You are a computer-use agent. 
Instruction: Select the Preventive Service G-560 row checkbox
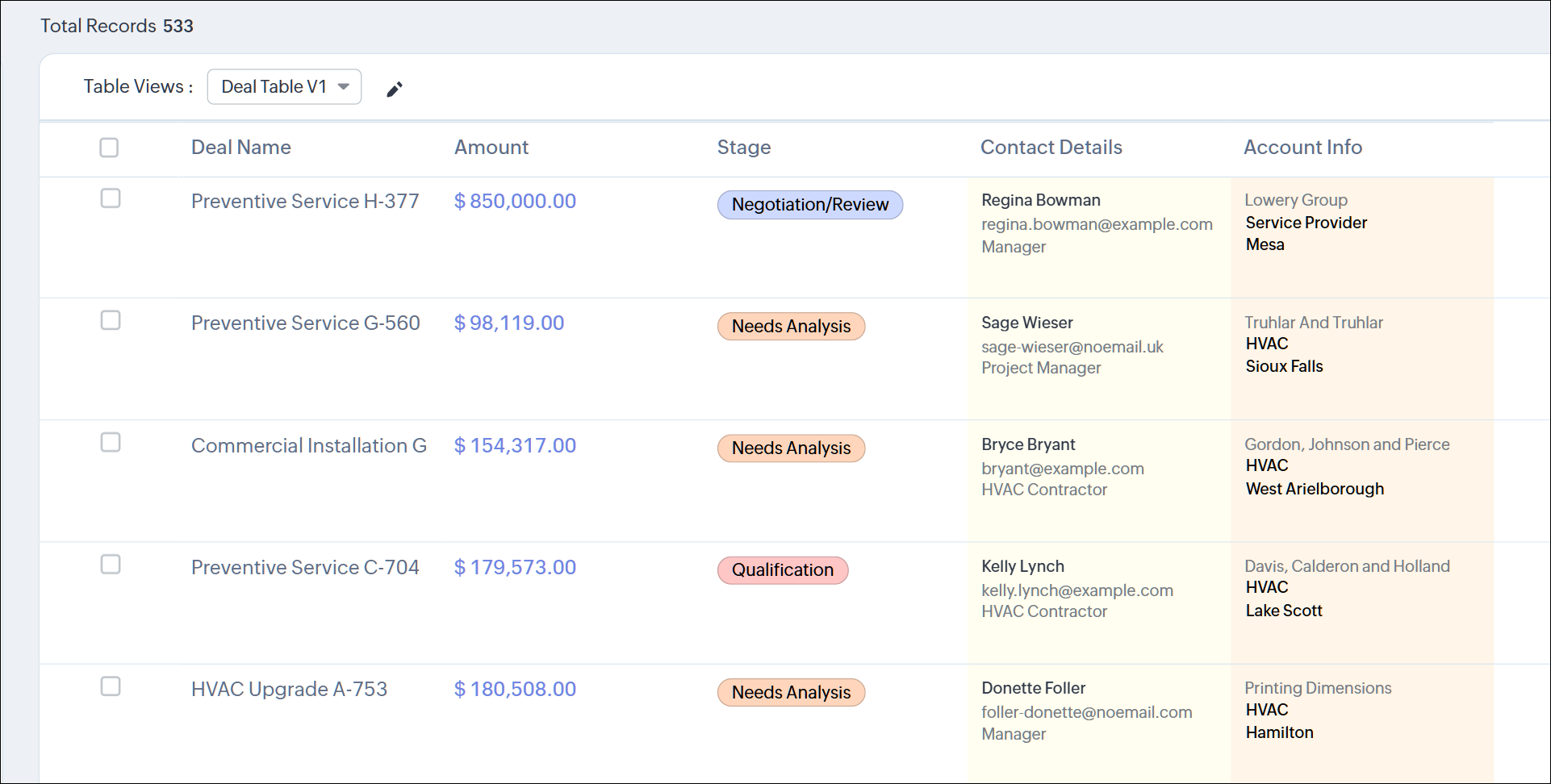[111, 320]
